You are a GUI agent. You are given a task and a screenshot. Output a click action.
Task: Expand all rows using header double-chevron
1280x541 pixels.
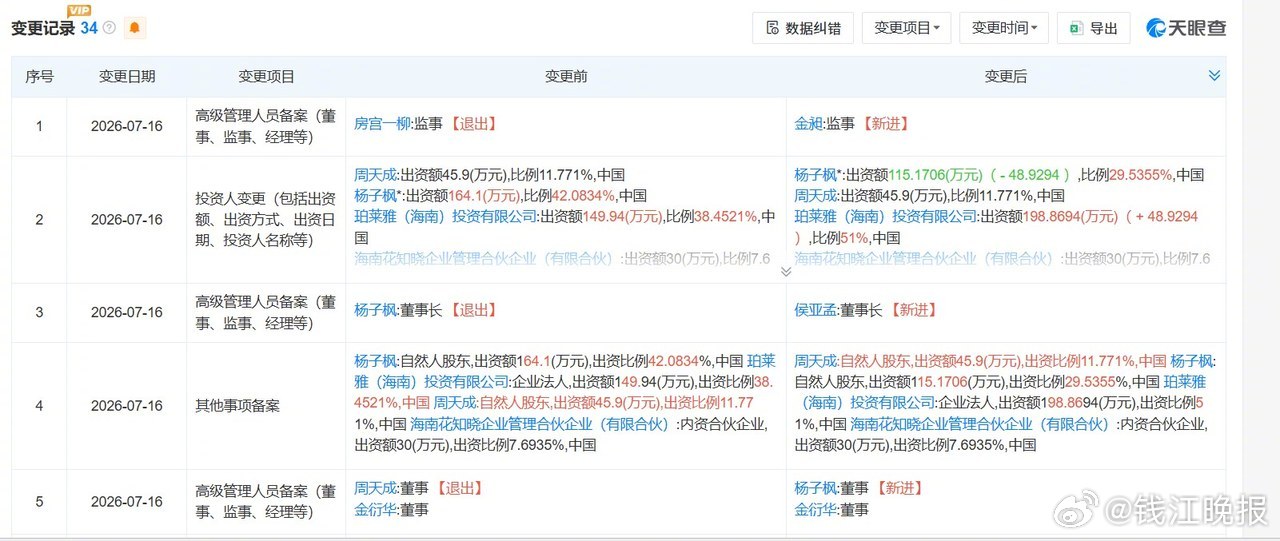coord(1215,76)
